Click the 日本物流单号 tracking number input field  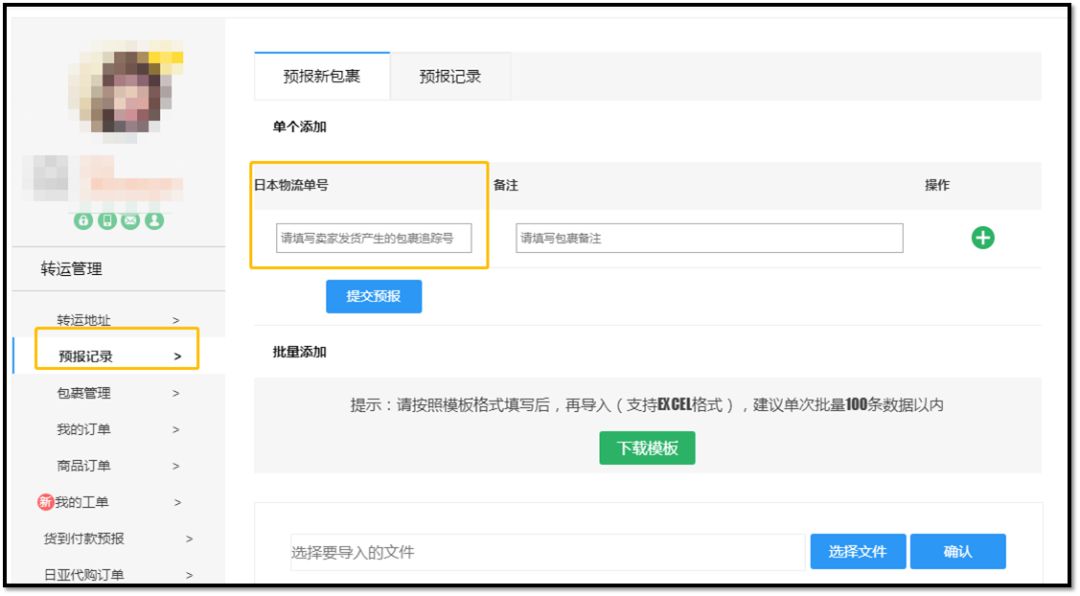tap(370, 238)
